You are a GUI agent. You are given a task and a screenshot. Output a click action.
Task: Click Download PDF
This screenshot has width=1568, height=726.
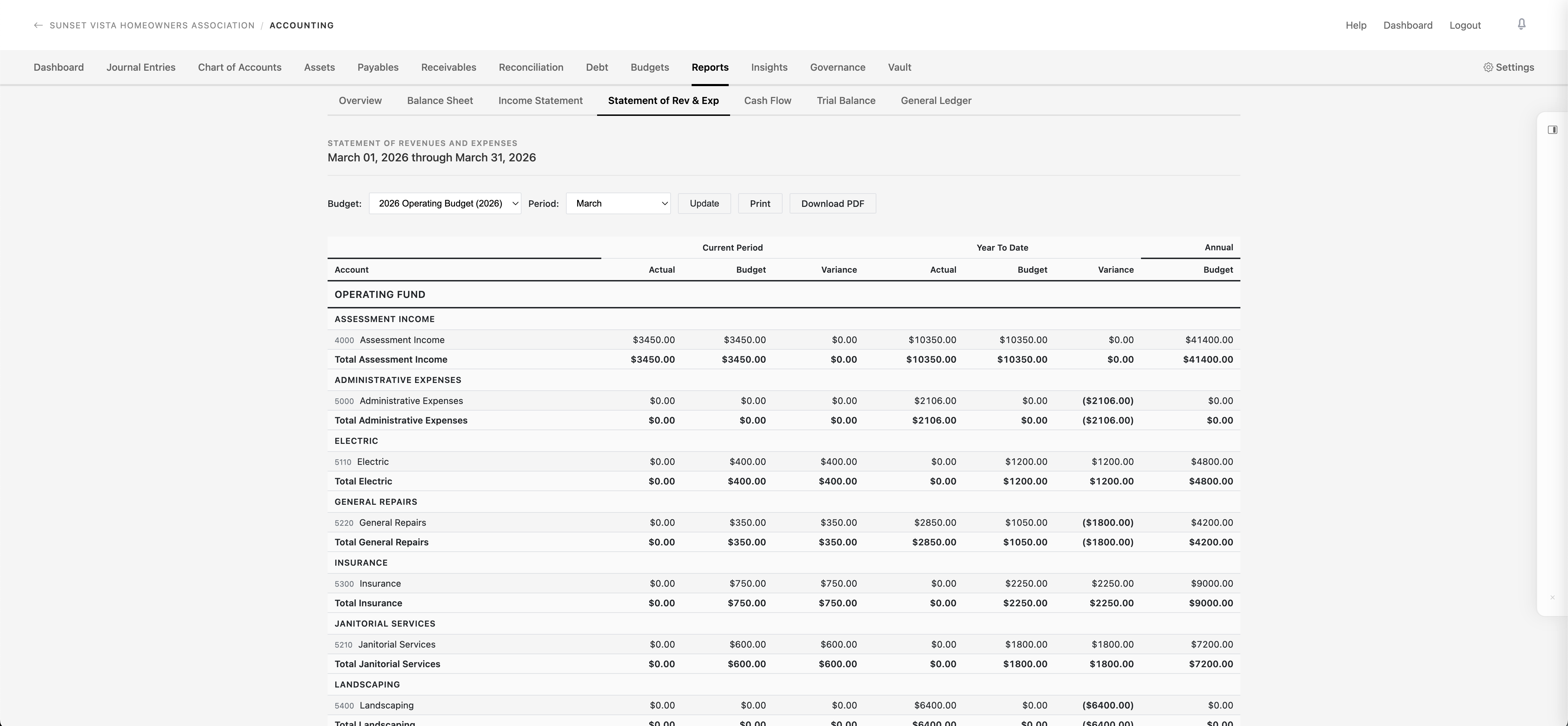pyautogui.click(x=832, y=203)
